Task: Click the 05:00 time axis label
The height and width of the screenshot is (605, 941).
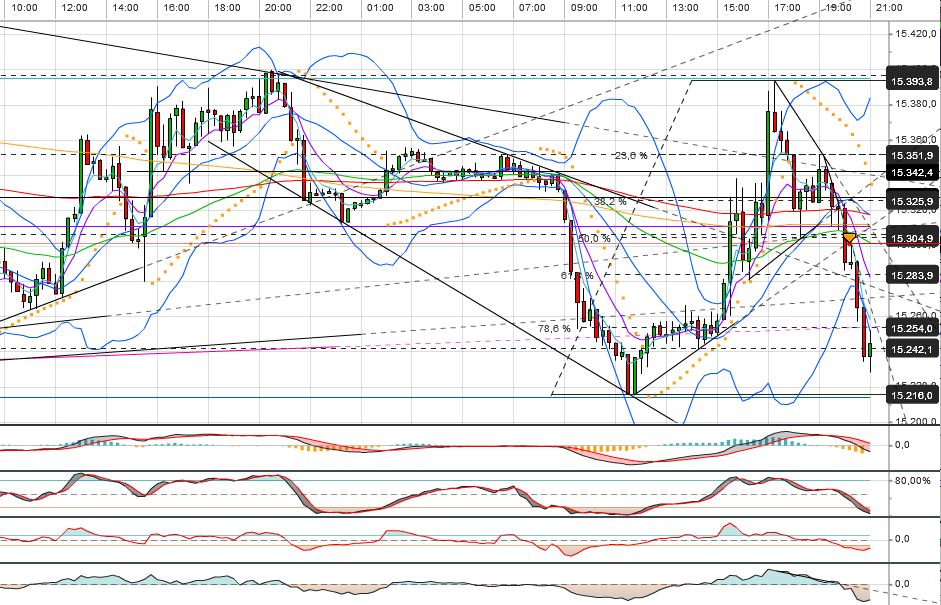Action: 483,8
